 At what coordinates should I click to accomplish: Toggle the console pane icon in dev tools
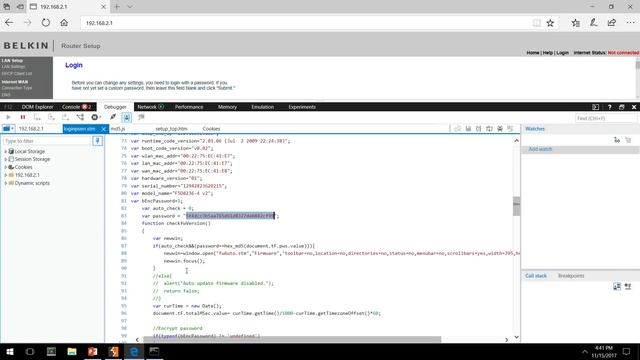point(596,107)
